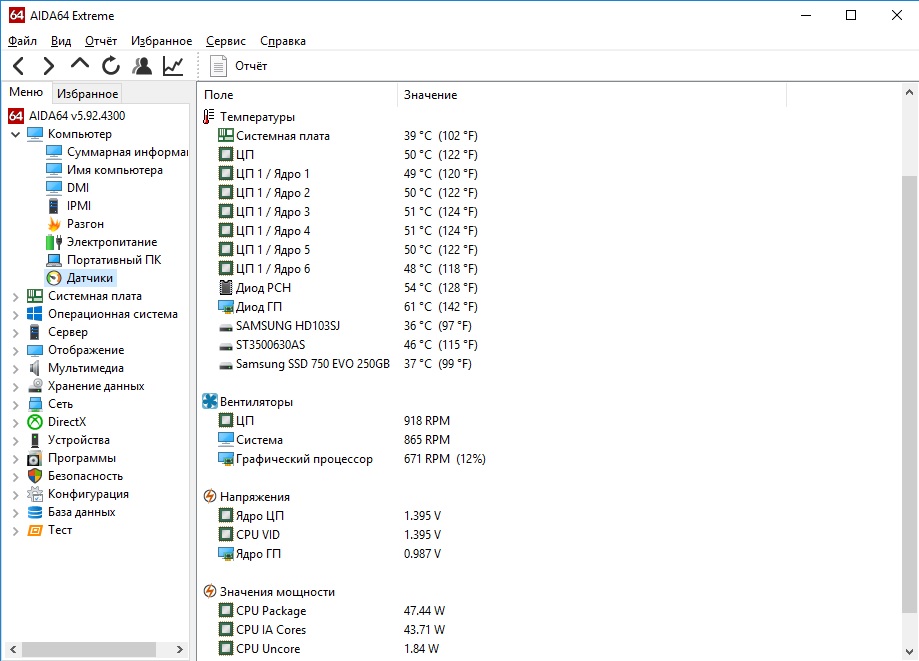This screenshot has height=661, width=919.
Task: Click the sidebar horizontal scrollbar left arrow
Action: click(x=13, y=649)
